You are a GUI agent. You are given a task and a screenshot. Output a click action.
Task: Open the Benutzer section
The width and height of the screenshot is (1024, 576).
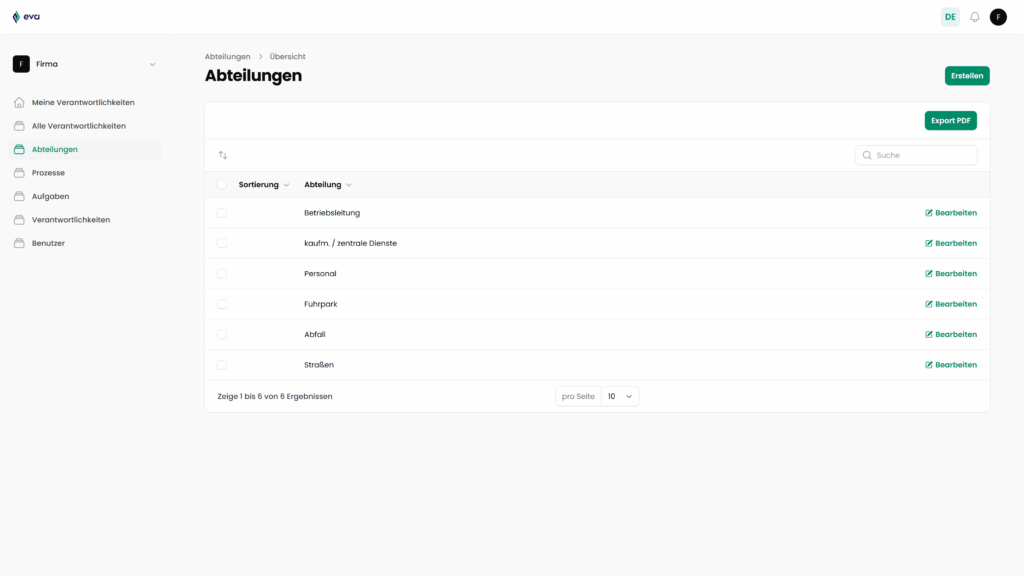tap(48, 243)
